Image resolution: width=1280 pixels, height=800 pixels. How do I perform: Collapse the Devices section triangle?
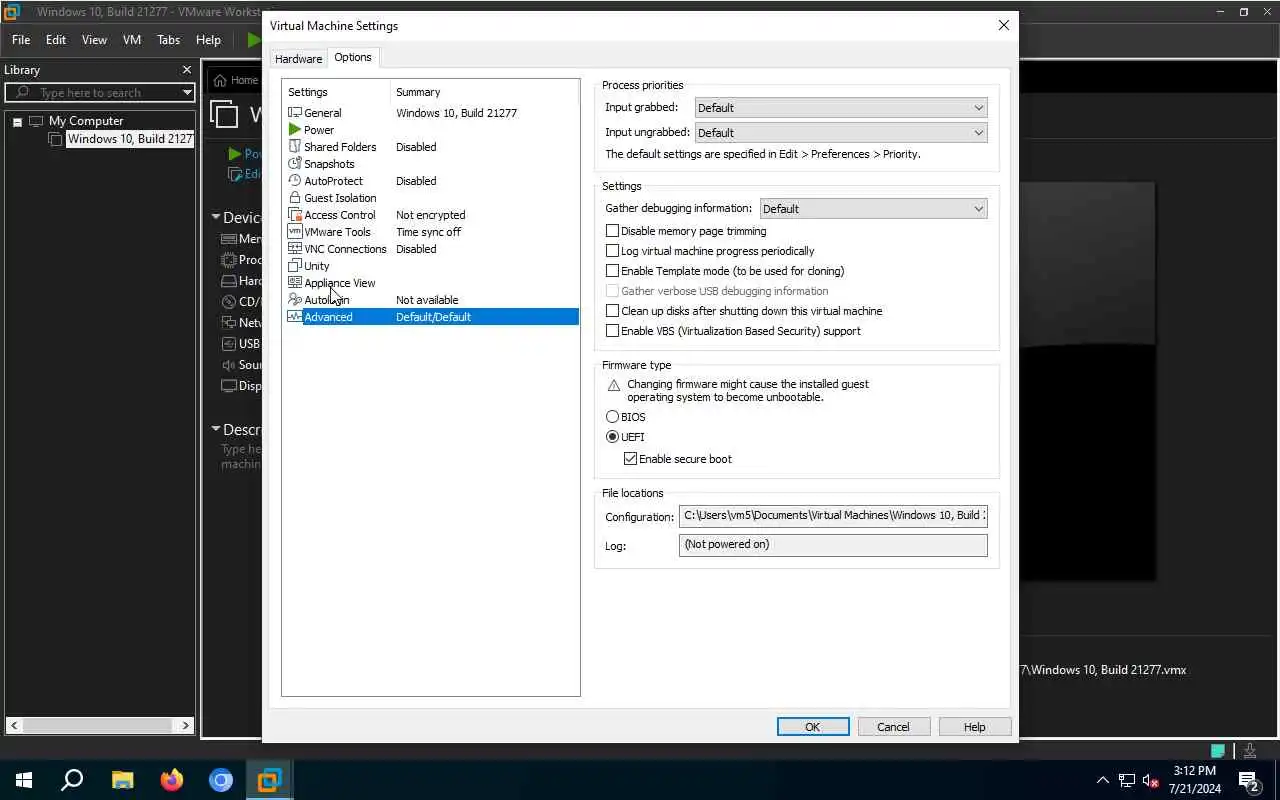point(216,217)
